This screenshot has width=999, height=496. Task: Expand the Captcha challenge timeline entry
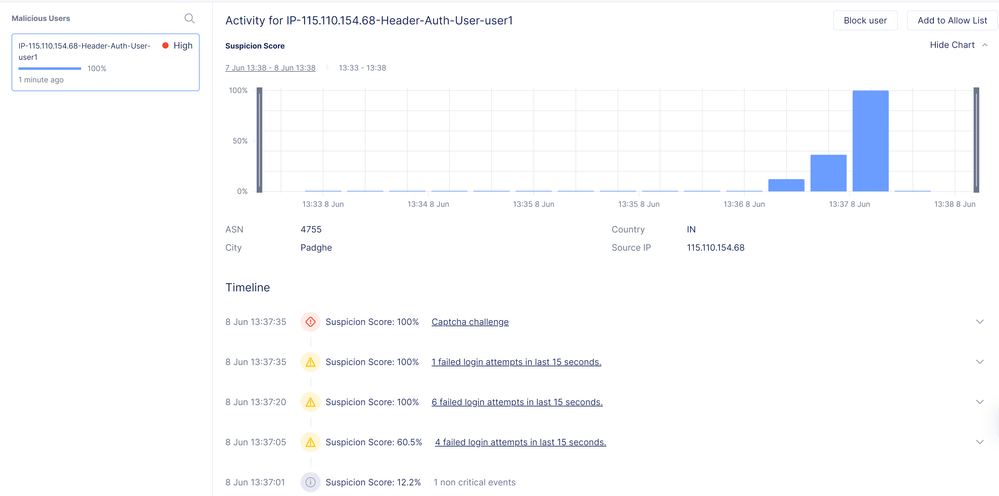pos(980,322)
